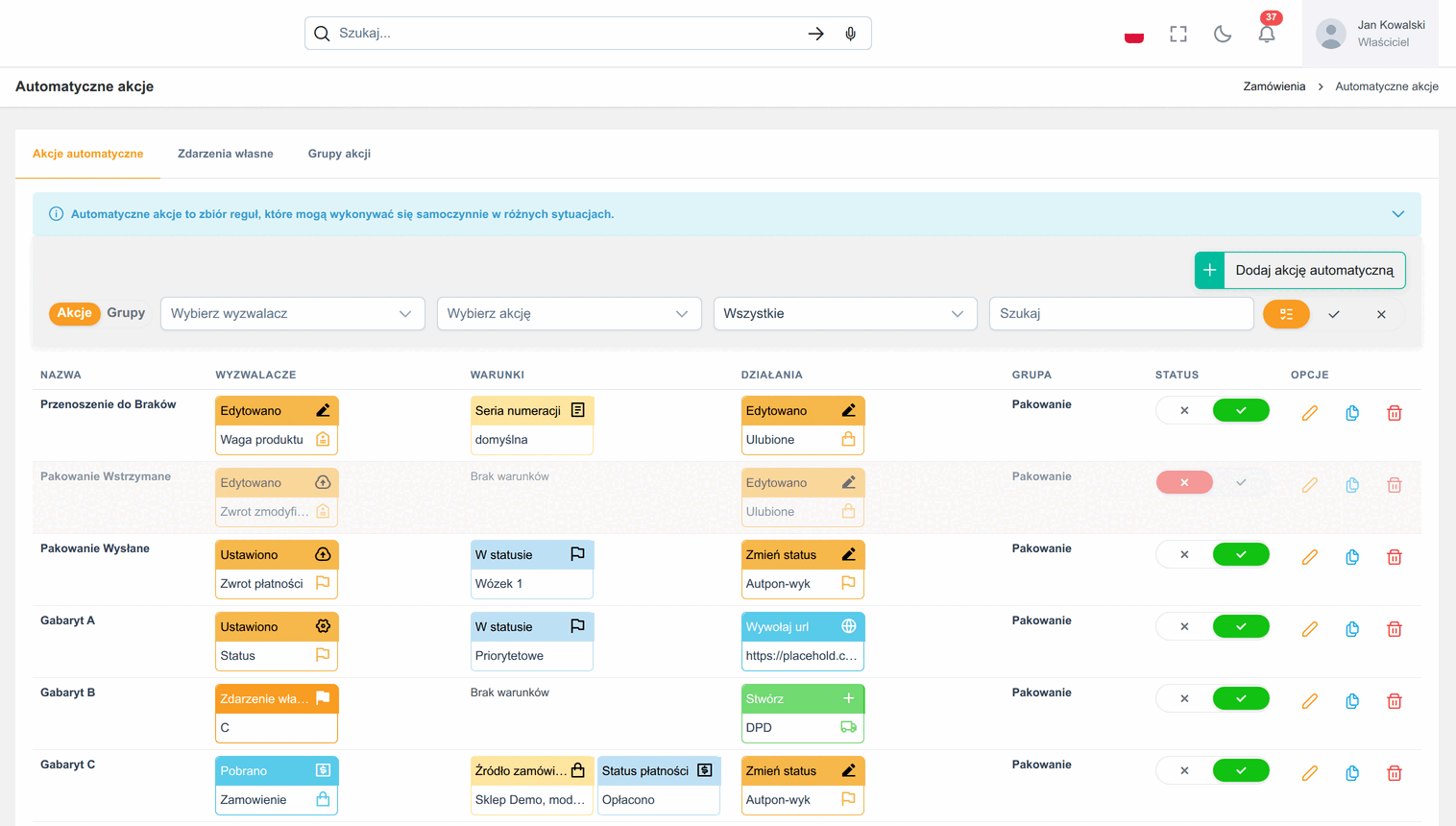Viewport: 1456px width, 826px height.
Task: Click Dodaj akcję automatyczną button
Action: point(1300,271)
